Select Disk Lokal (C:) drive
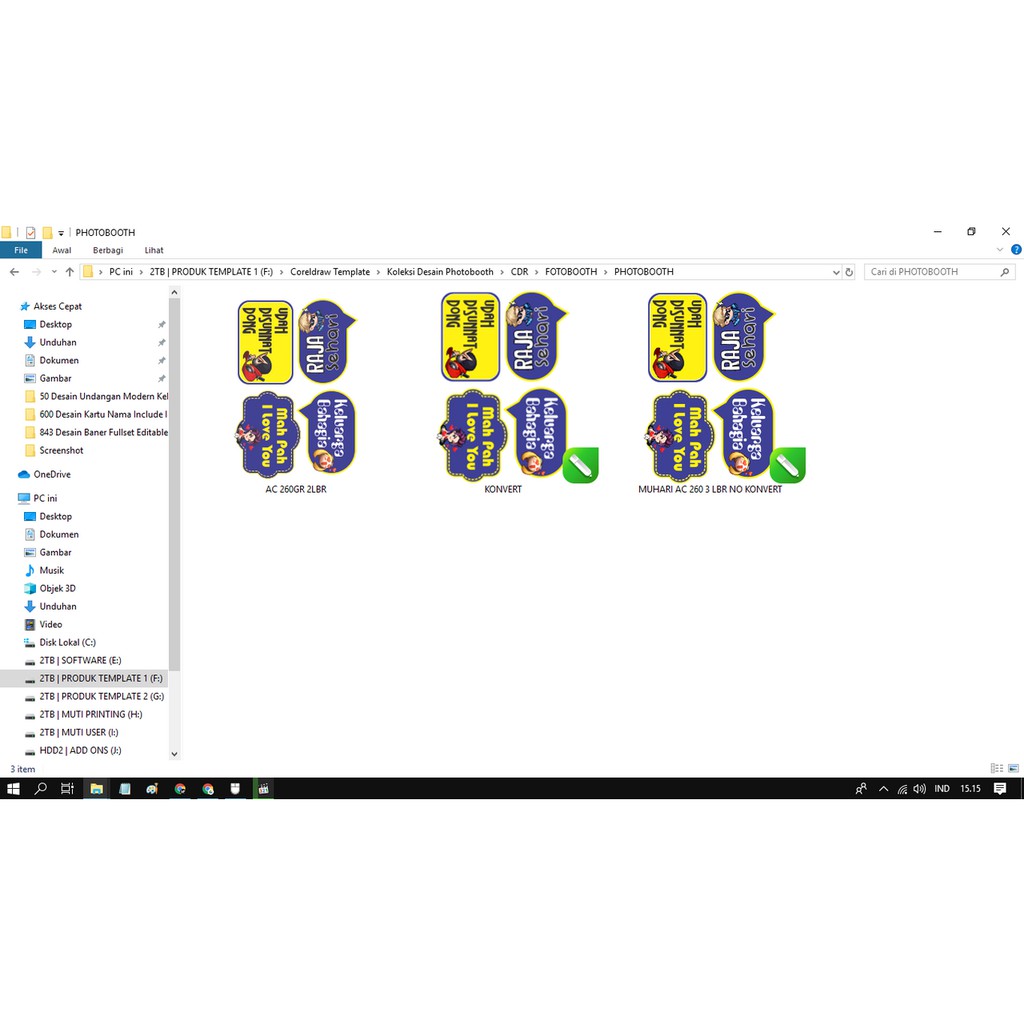The width and height of the screenshot is (1024, 1024). [x=60, y=643]
